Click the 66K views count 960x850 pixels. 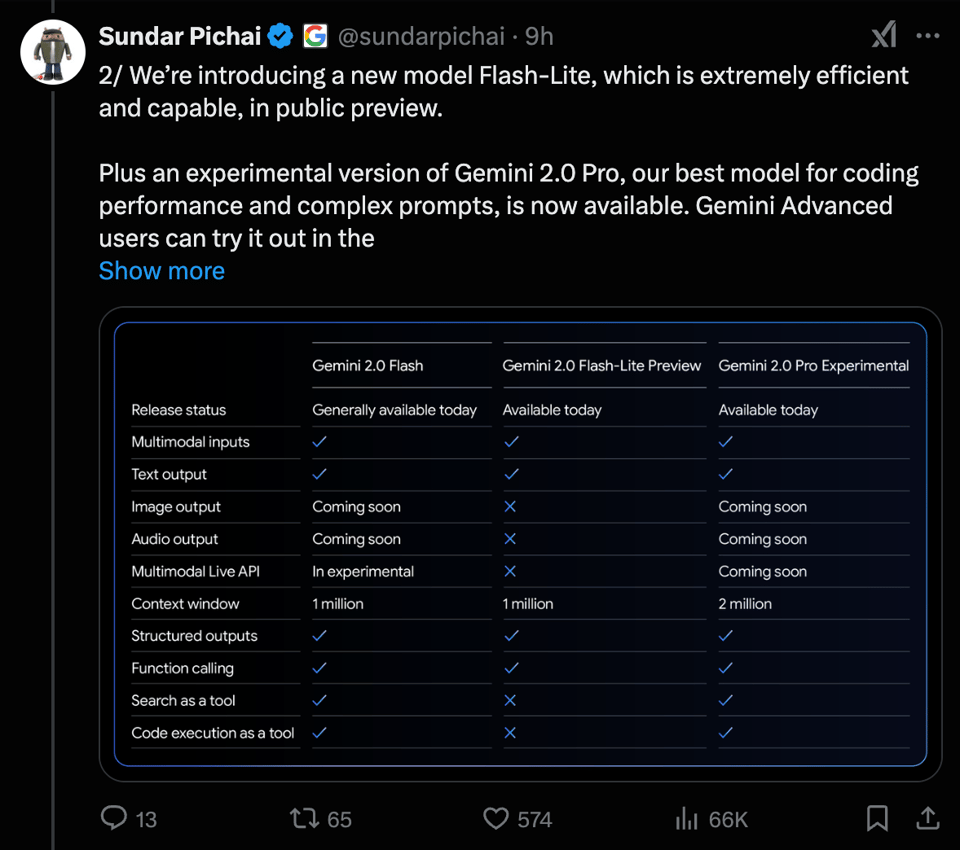[728, 820]
